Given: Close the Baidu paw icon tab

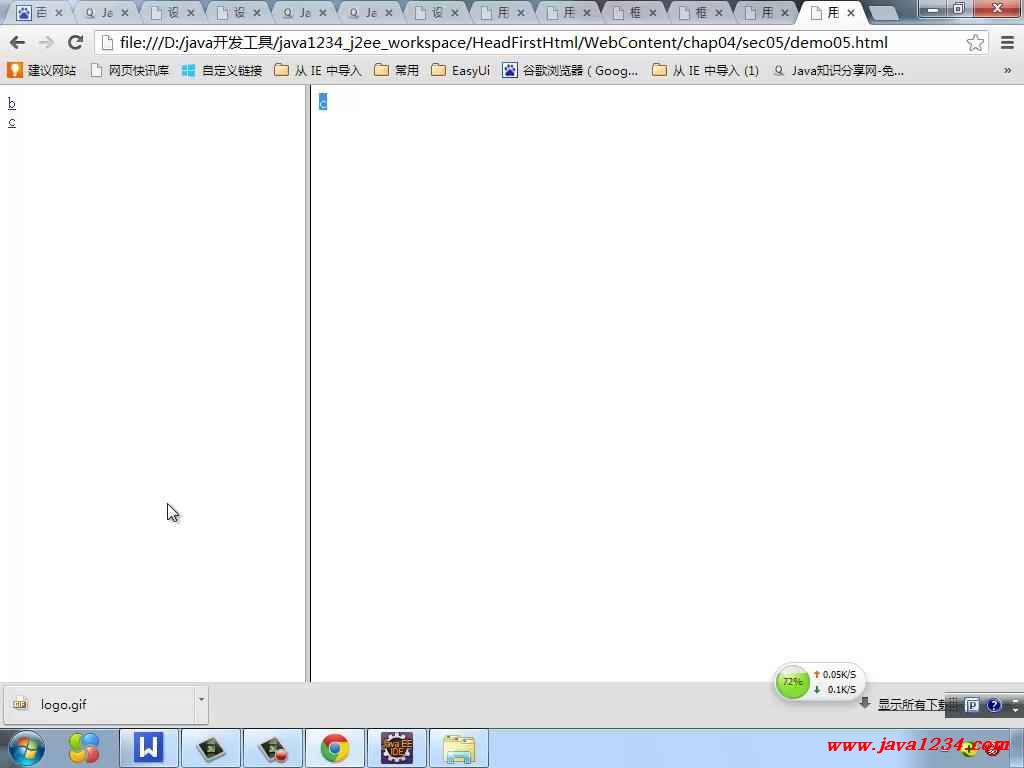Looking at the screenshot, I should click(59, 12).
